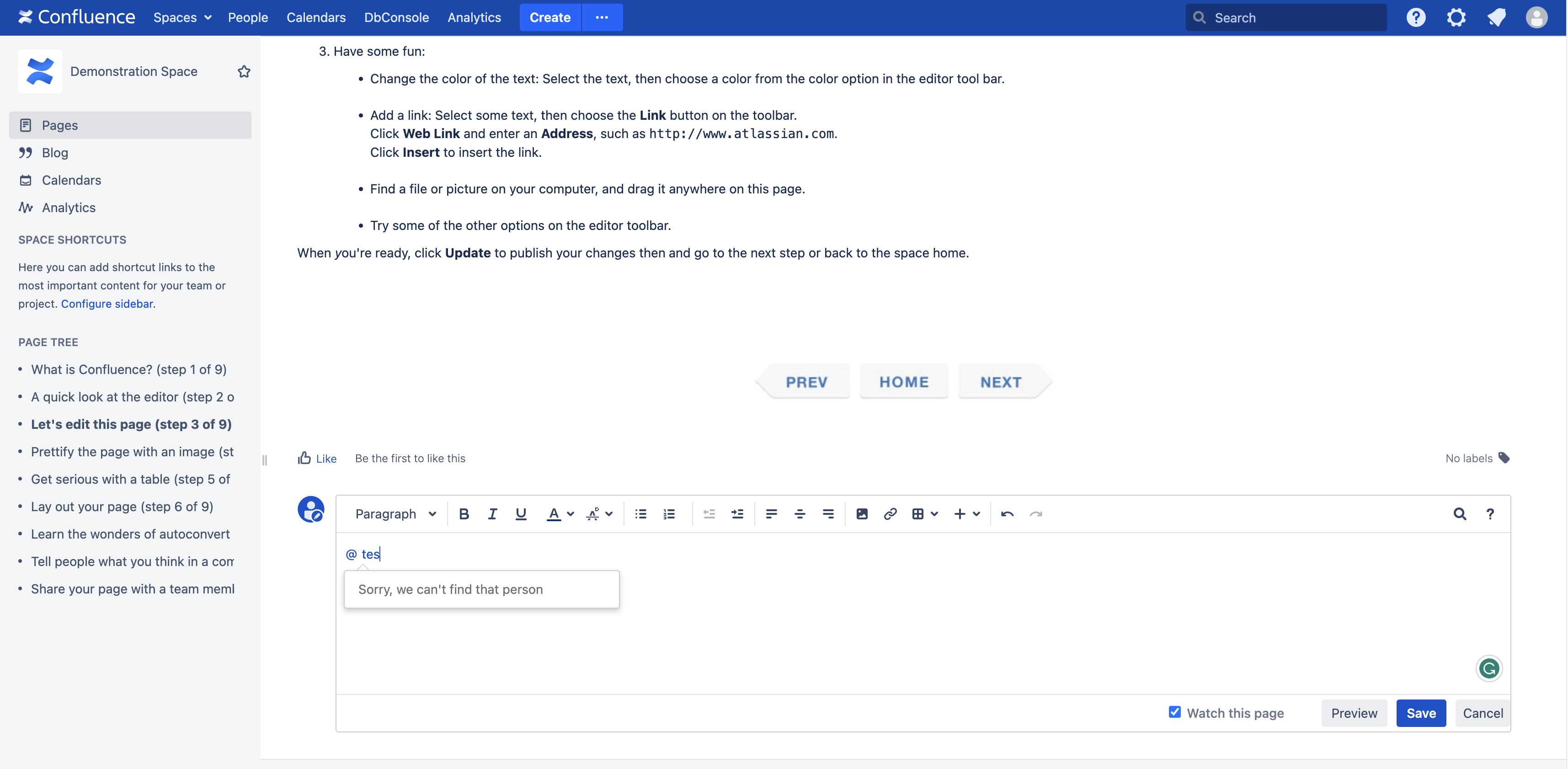Image resolution: width=1568 pixels, height=769 pixels.
Task: Open the text color picker arrow
Action: (571, 514)
